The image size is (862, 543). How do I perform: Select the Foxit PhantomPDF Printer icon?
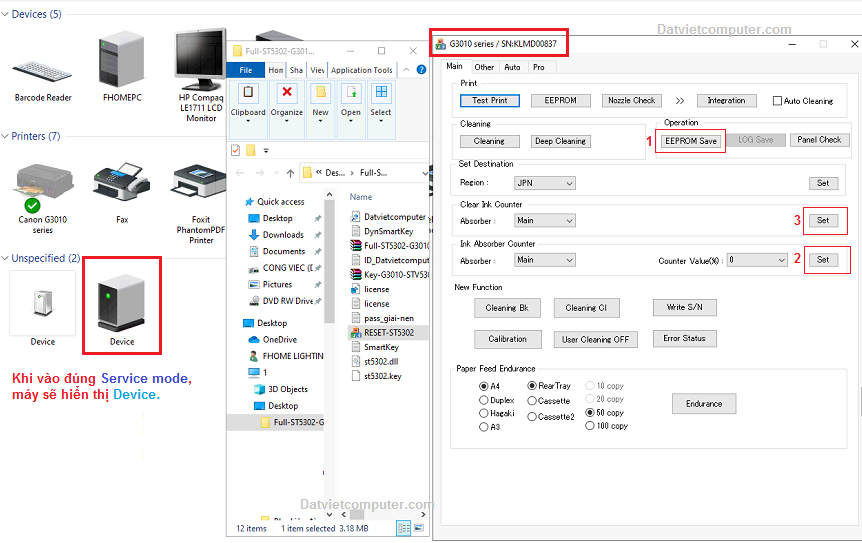point(200,184)
